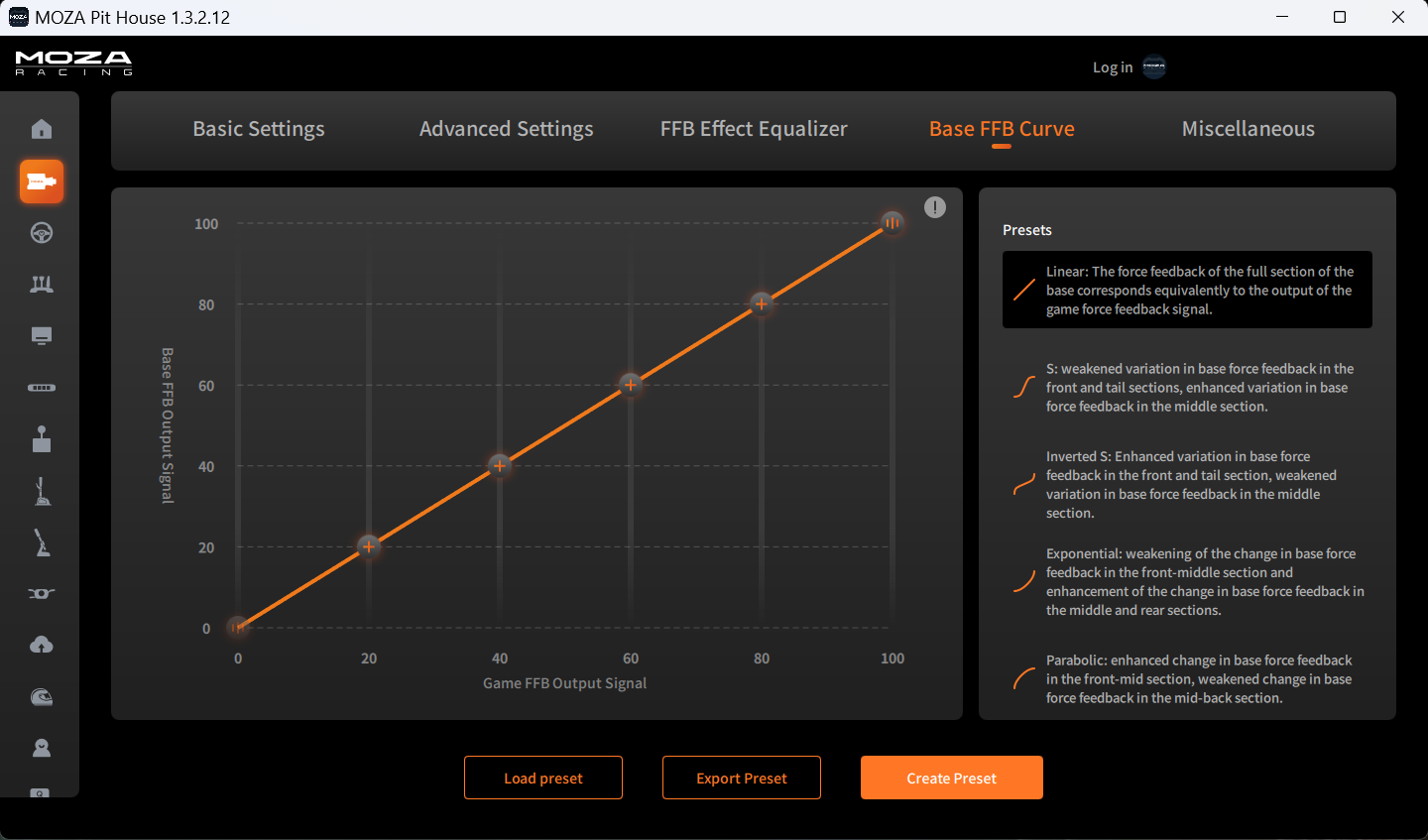Open FFB Effect Equalizer tab
This screenshot has height=840, width=1428.
click(x=754, y=129)
